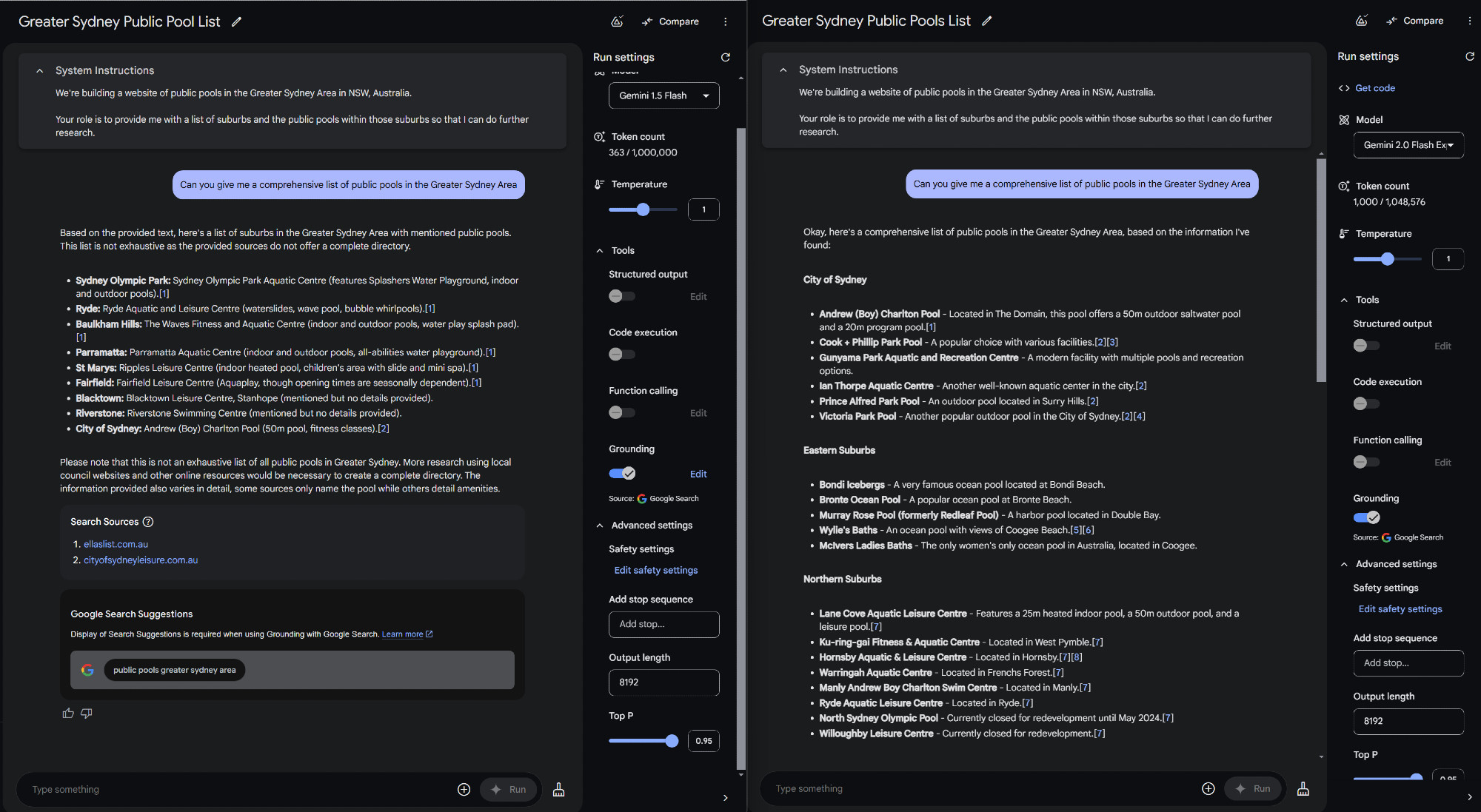Click the Top P value box 0.95

[x=703, y=741]
